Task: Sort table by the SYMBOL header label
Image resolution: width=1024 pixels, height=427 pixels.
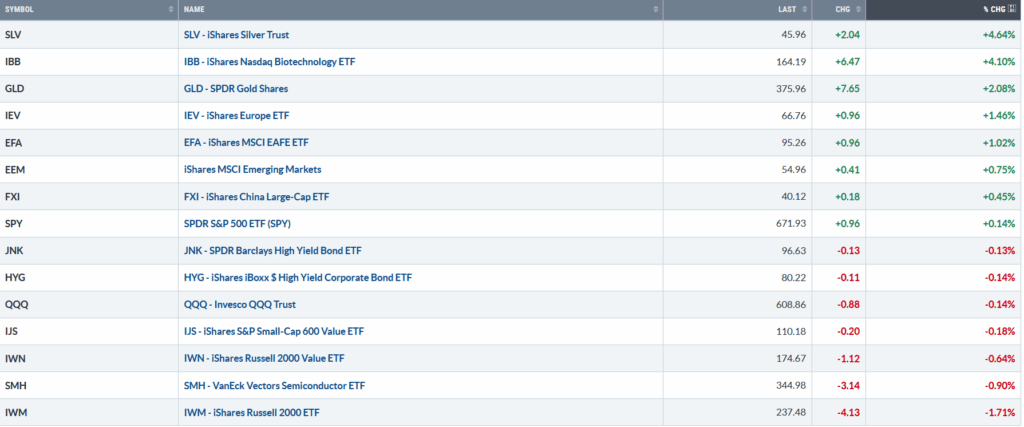Action: pos(22,9)
